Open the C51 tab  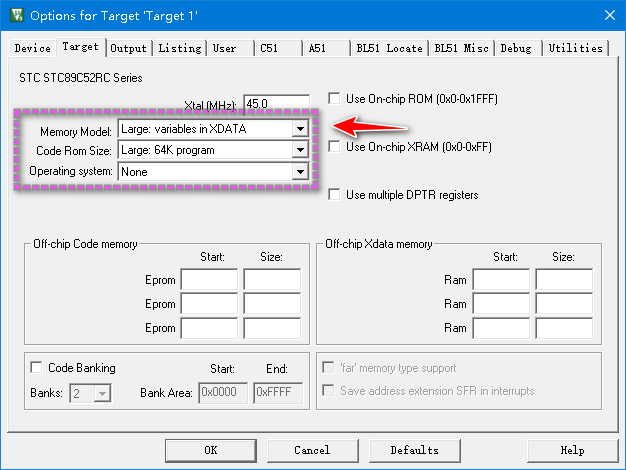pyautogui.click(x=278, y=48)
